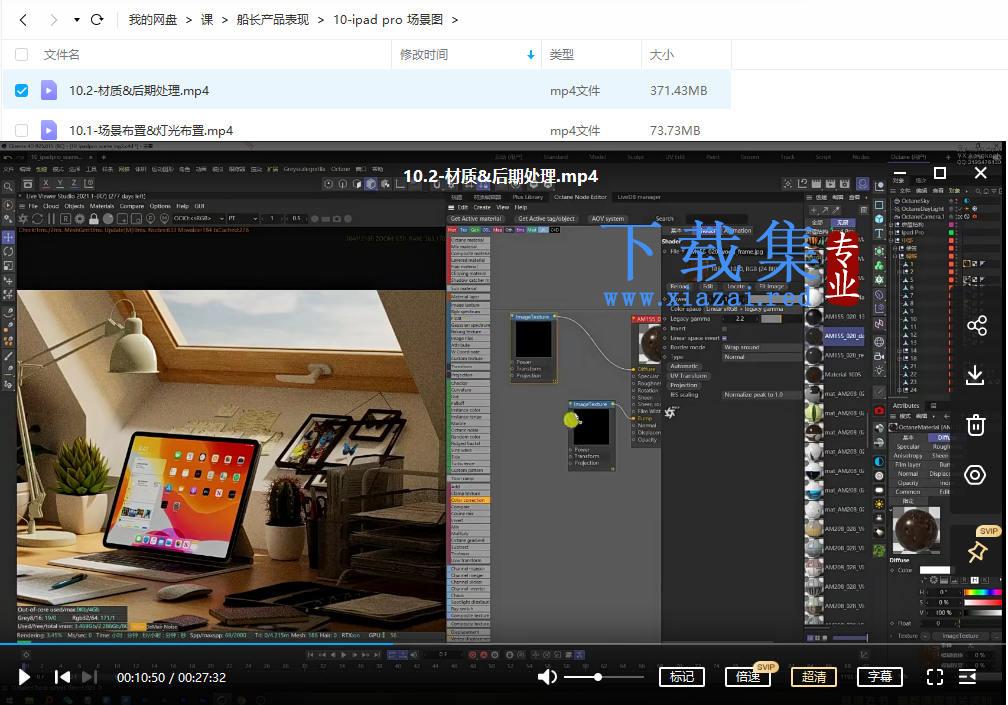Viewport: 1008px width, 705px height.
Task: Click the video icon of 10.1-场景布置&灯光布置.mp4
Action: point(49,130)
